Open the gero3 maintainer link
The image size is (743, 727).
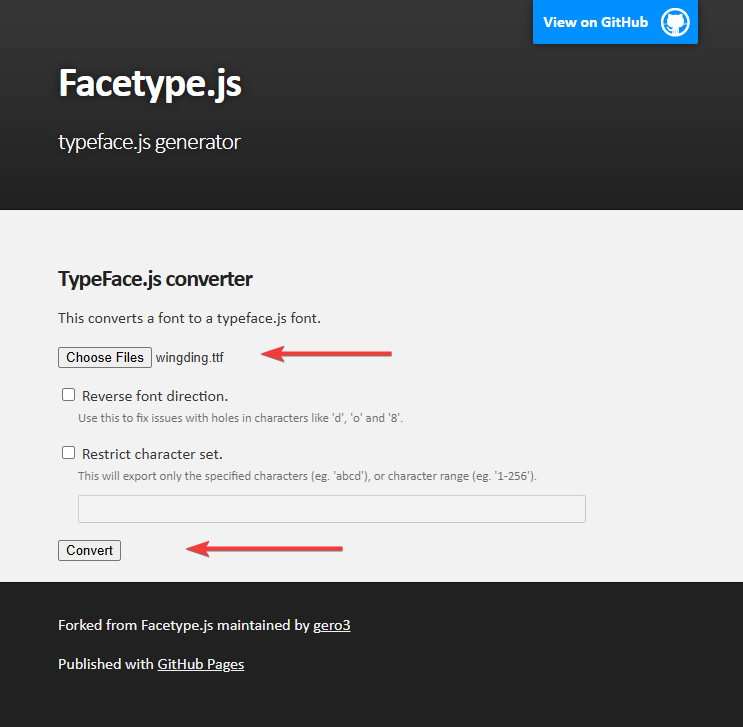[332, 626]
